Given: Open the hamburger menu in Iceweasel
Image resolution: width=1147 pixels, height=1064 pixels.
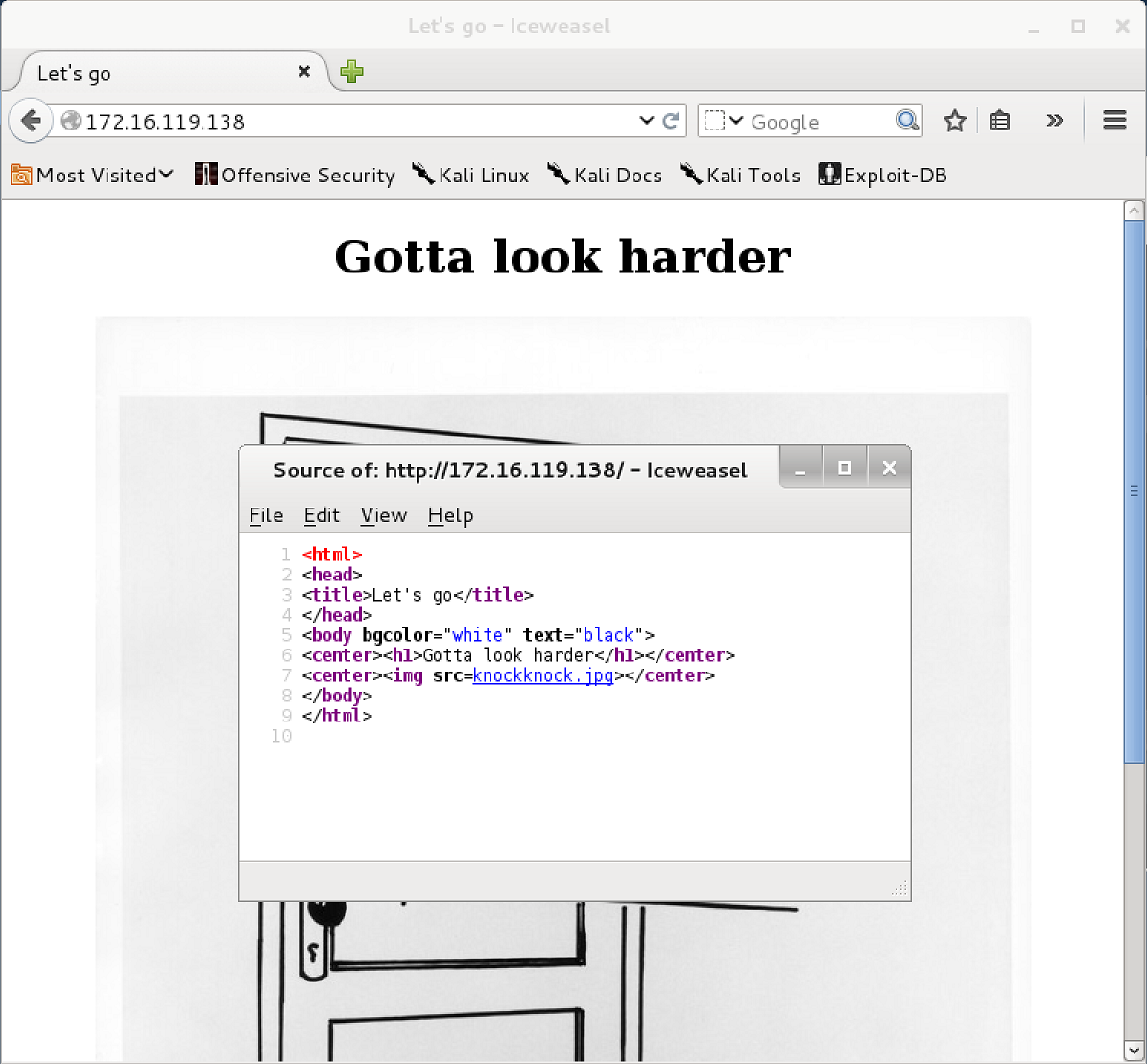Looking at the screenshot, I should pos(1114,121).
